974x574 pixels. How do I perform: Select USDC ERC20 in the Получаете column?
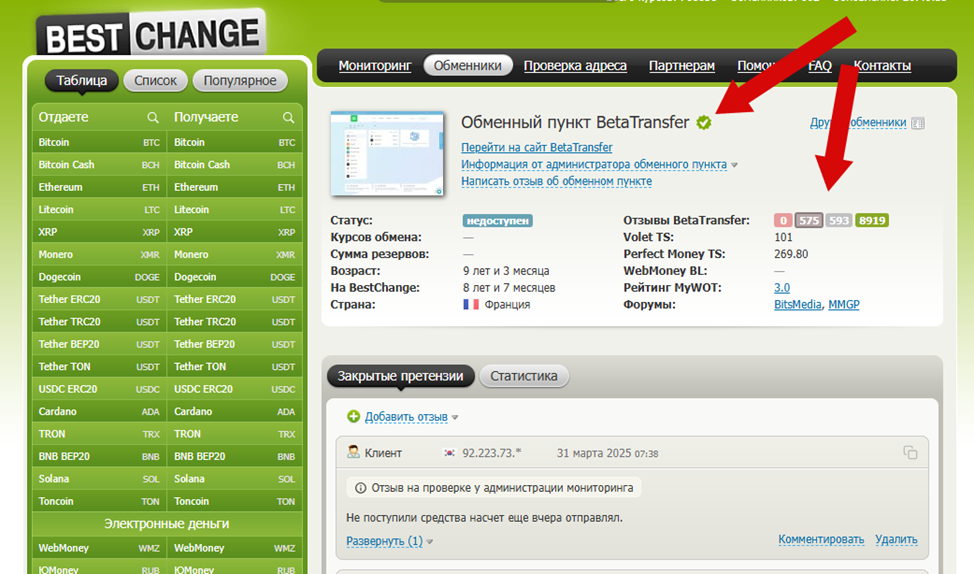pos(234,389)
